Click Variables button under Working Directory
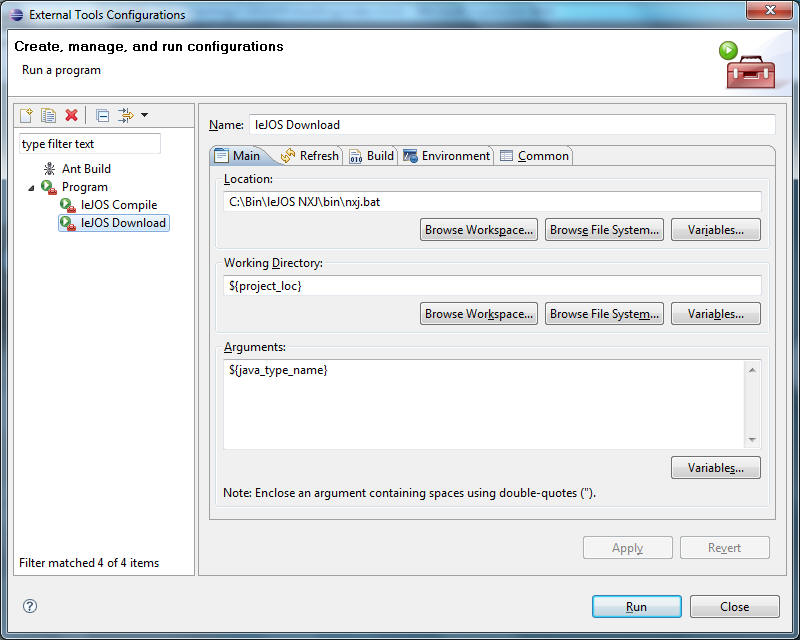This screenshot has width=800, height=640. coord(715,313)
